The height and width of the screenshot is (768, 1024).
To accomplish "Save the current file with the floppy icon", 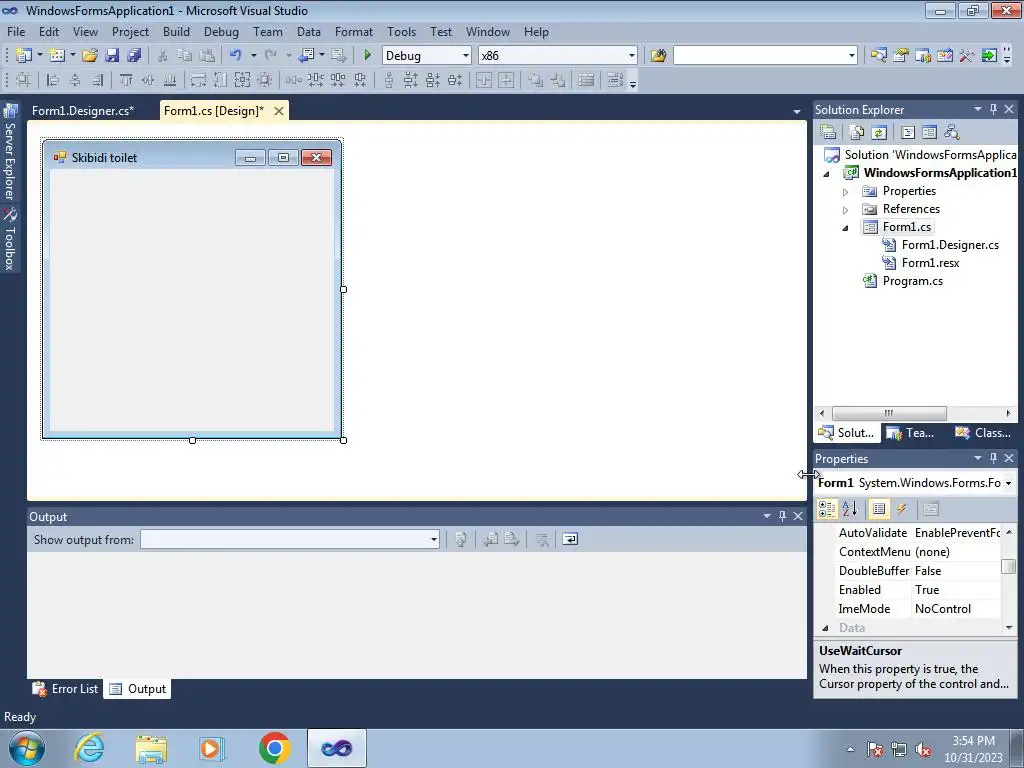I will point(112,56).
